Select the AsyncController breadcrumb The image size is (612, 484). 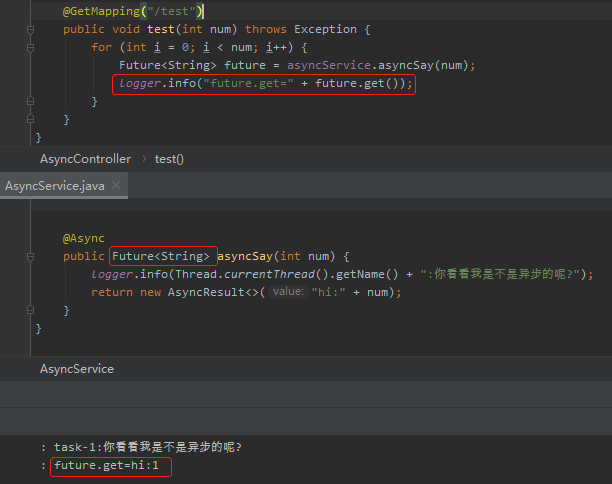85,159
